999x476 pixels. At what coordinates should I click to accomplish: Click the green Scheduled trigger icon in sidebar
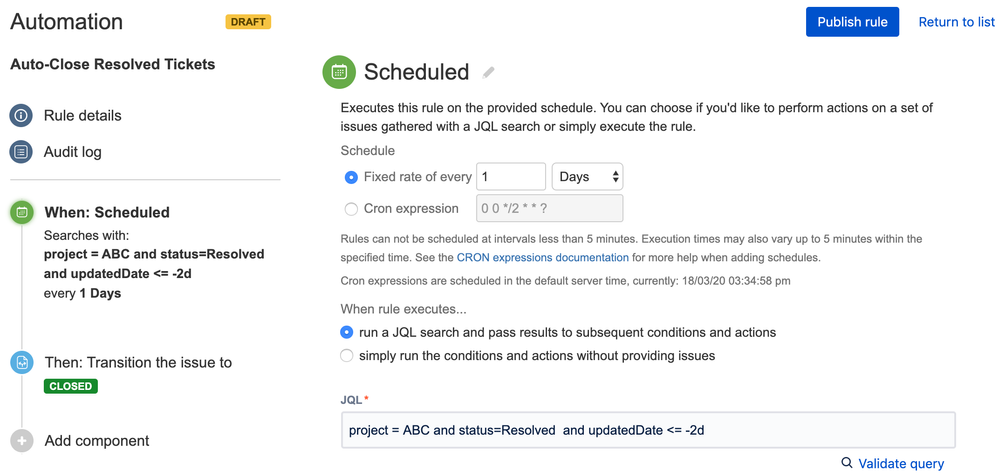21,212
